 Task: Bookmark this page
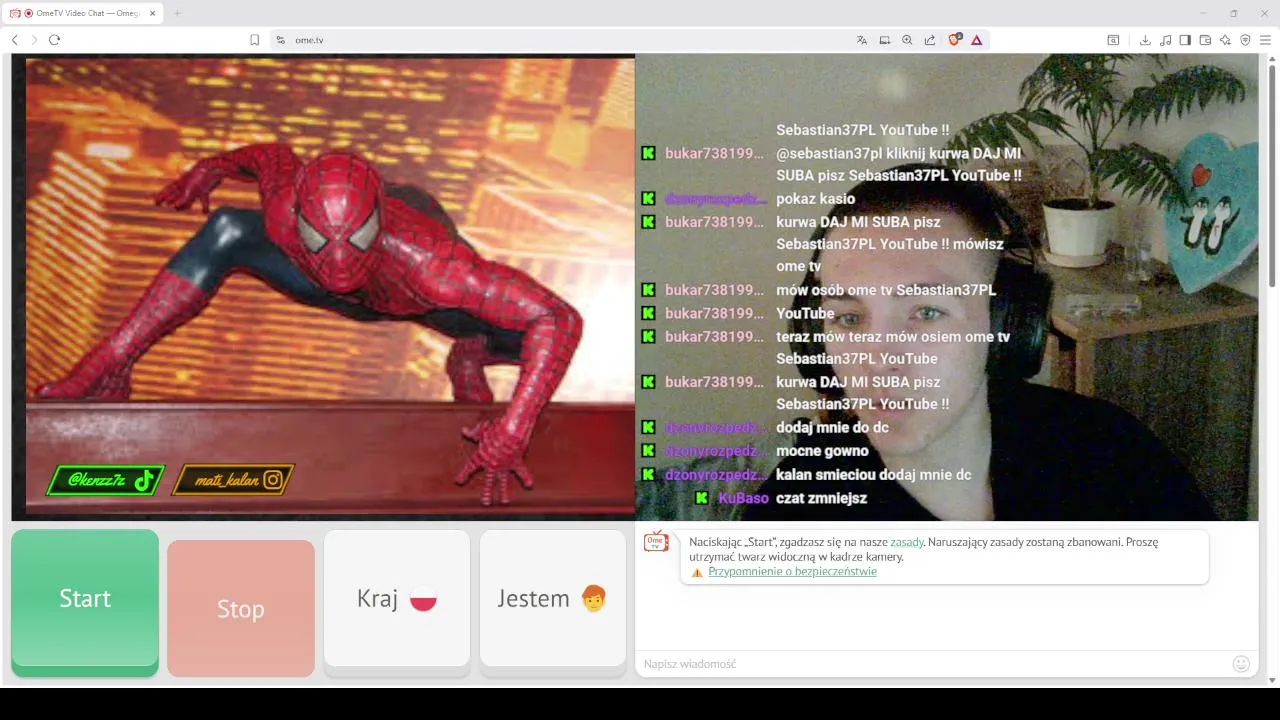pyautogui.click(x=255, y=40)
